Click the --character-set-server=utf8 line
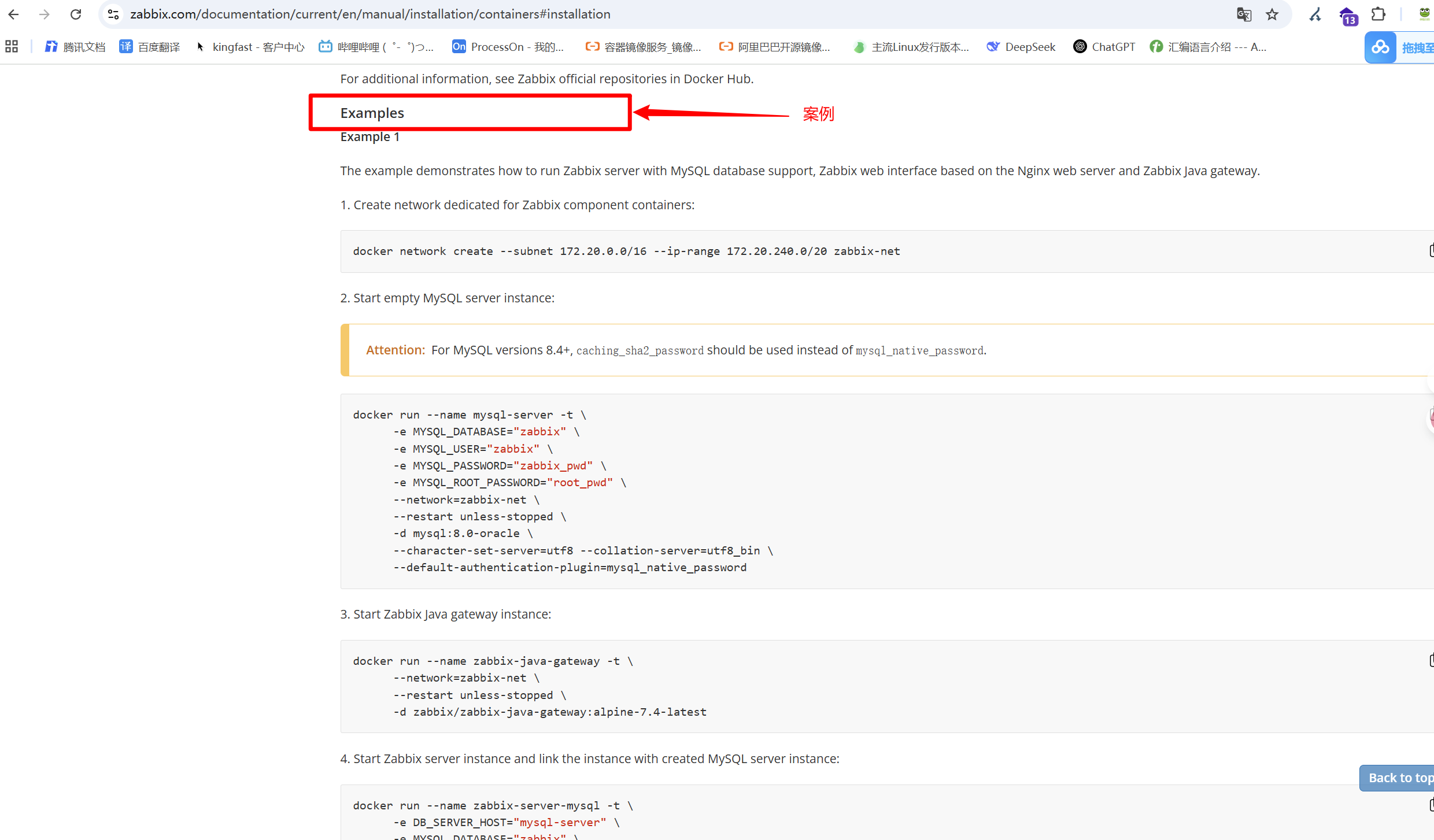The image size is (1434, 840). coord(583,551)
